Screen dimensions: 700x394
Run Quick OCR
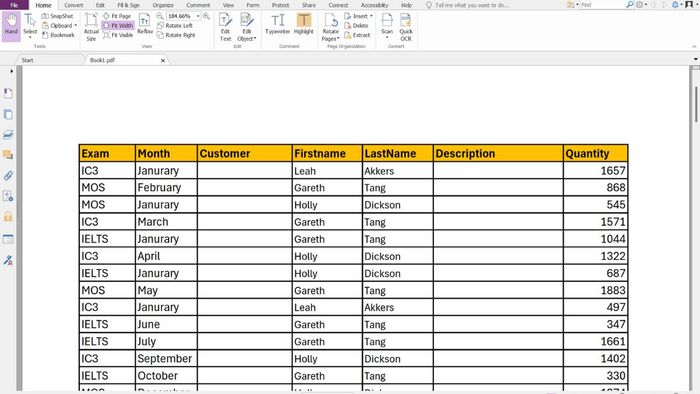pyautogui.click(x=406, y=27)
